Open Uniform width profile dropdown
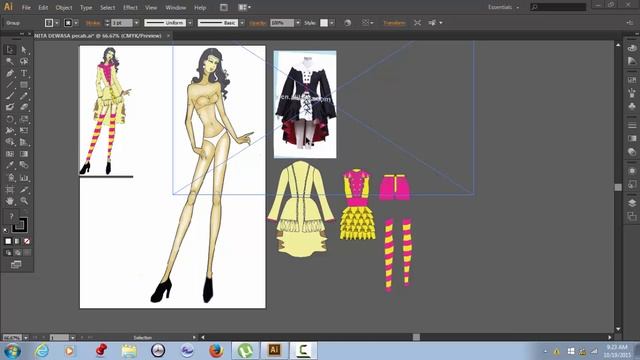640x360 pixels. tap(190, 23)
